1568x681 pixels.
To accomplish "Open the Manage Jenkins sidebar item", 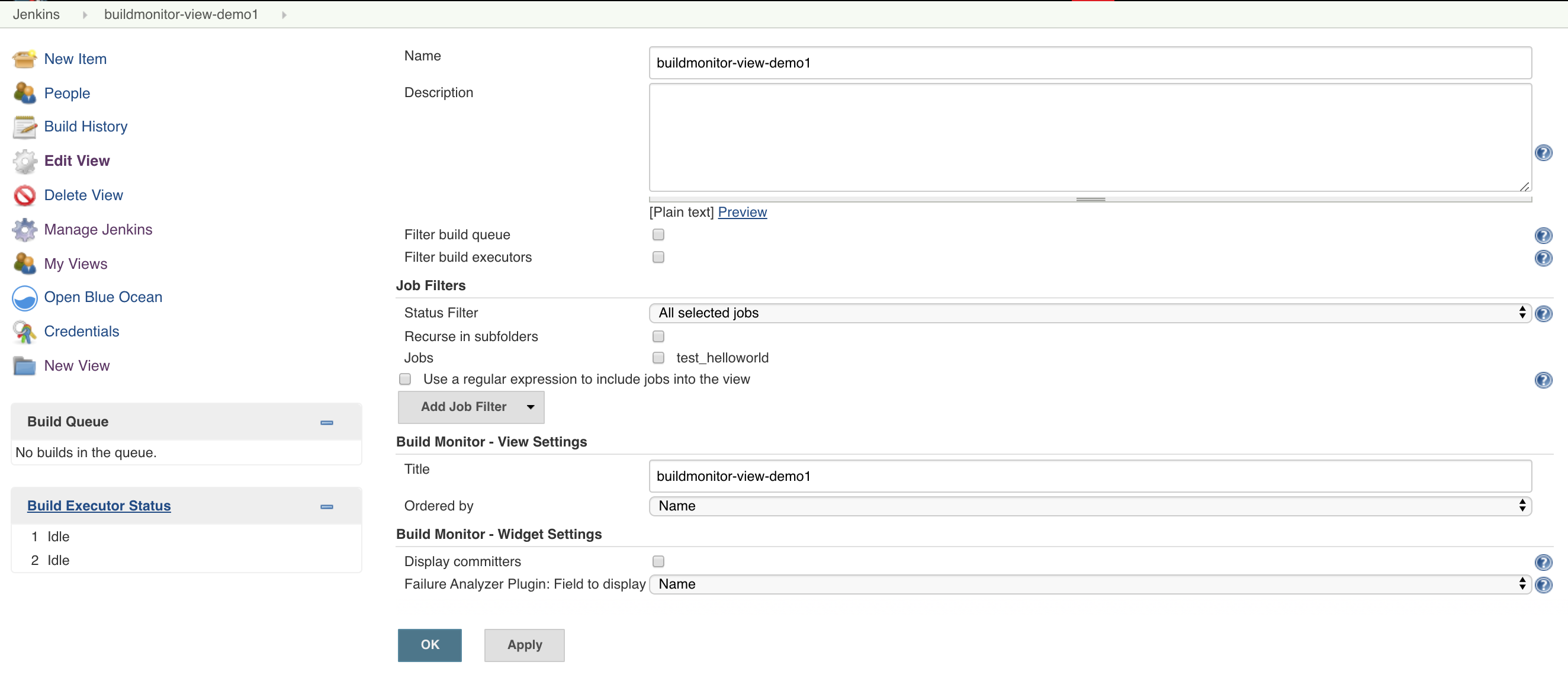I will pyautogui.click(x=98, y=229).
